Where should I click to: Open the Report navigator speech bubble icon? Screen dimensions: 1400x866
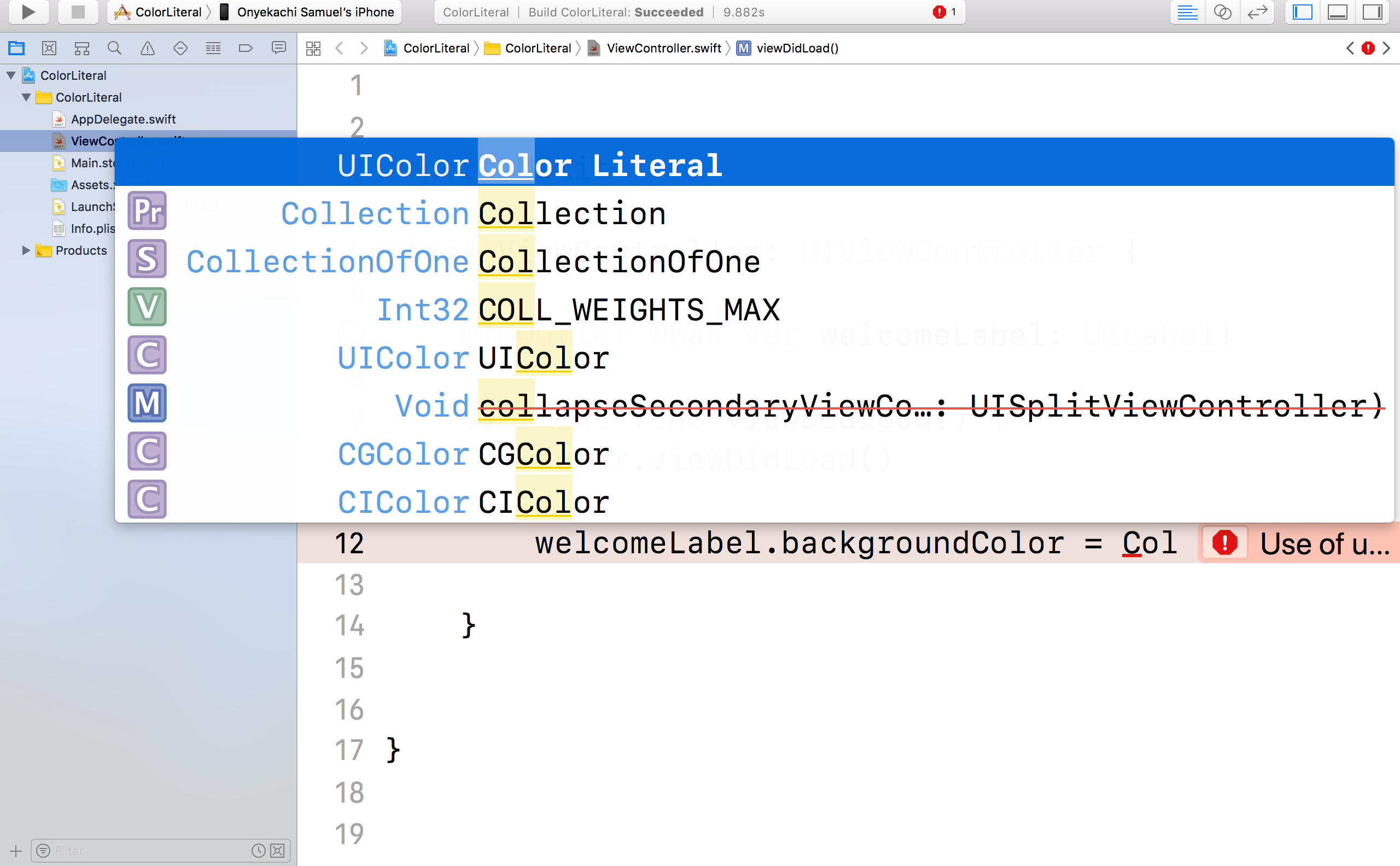279,48
